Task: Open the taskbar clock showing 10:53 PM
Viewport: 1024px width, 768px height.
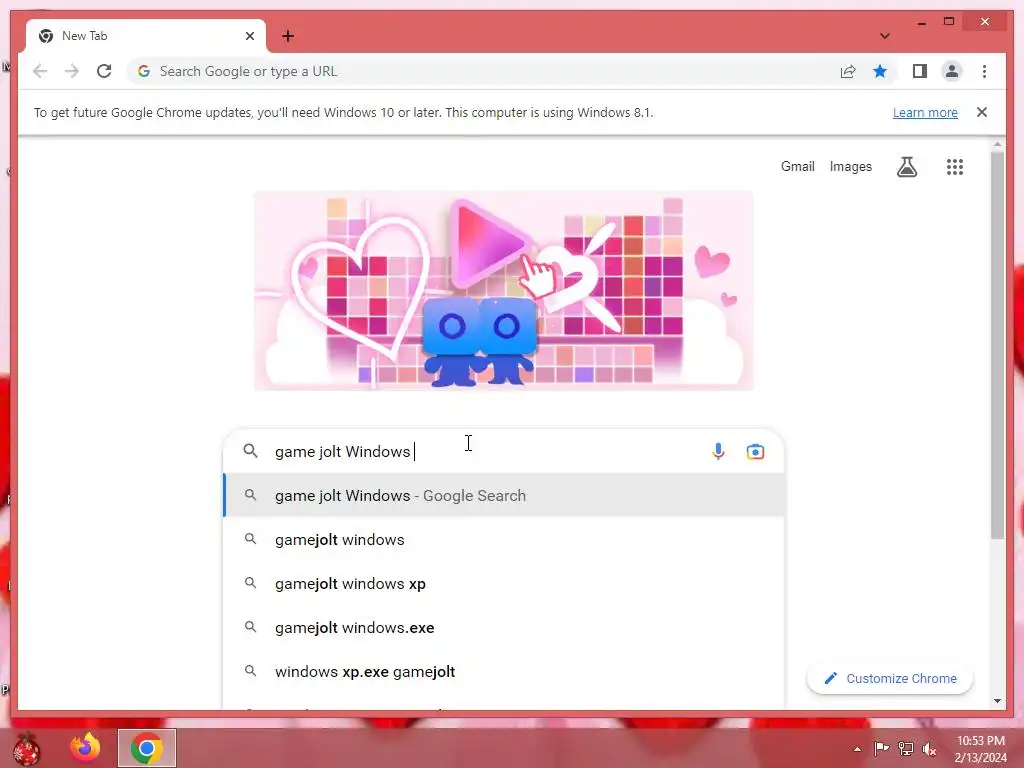Action: click(x=980, y=749)
